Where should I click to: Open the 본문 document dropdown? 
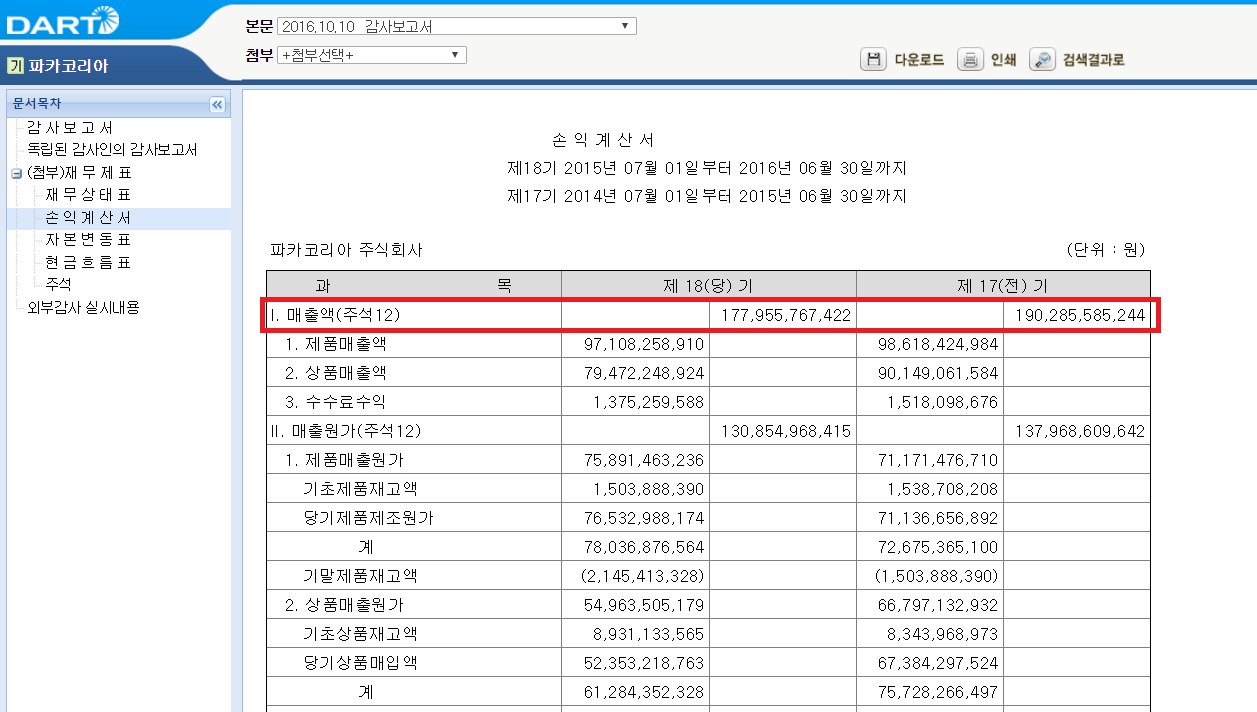pyautogui.click(x=456, y=26)
